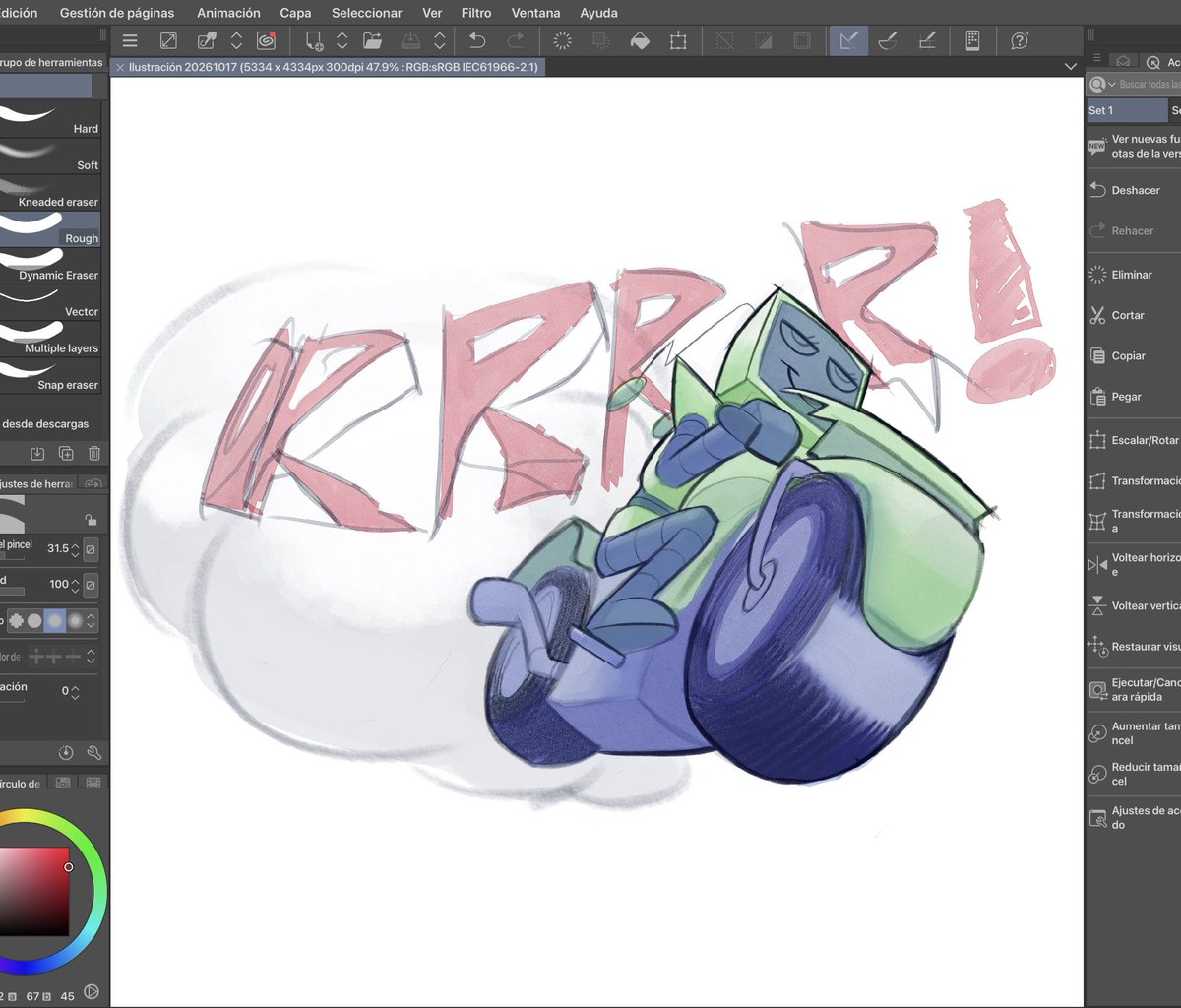Pick a shade in the color square
Viewport: 1181px width, 1008px height.
tap(34, 891)
